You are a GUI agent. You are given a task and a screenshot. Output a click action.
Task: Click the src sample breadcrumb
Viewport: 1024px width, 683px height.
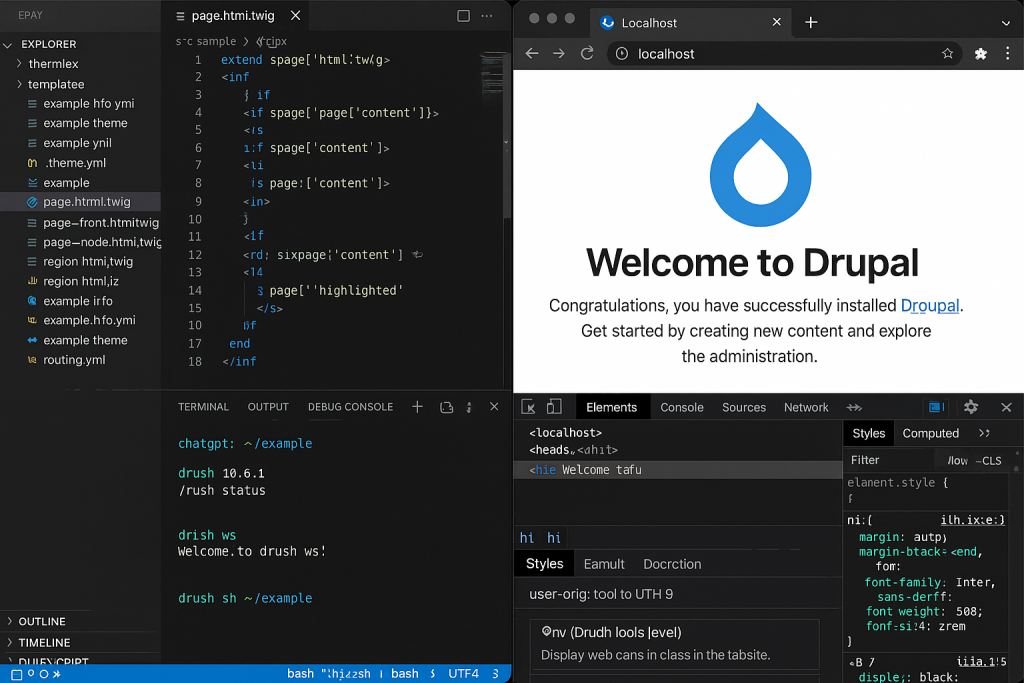(206, 41)
